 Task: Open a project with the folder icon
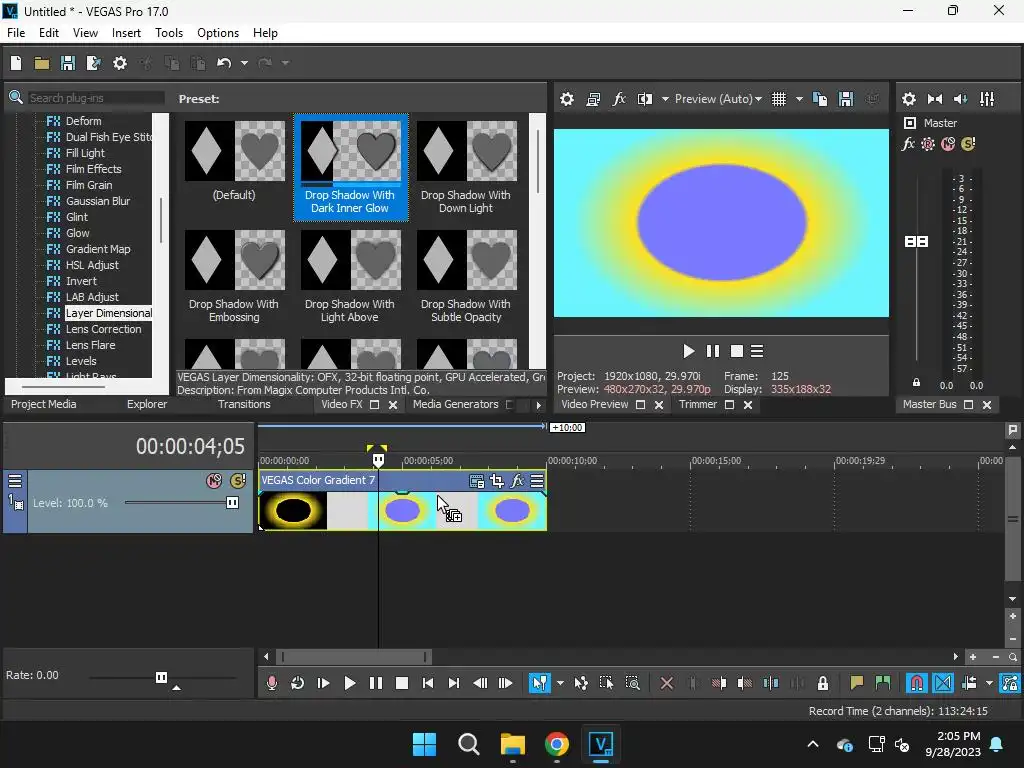pyautogui.click(x=42, y=63)
